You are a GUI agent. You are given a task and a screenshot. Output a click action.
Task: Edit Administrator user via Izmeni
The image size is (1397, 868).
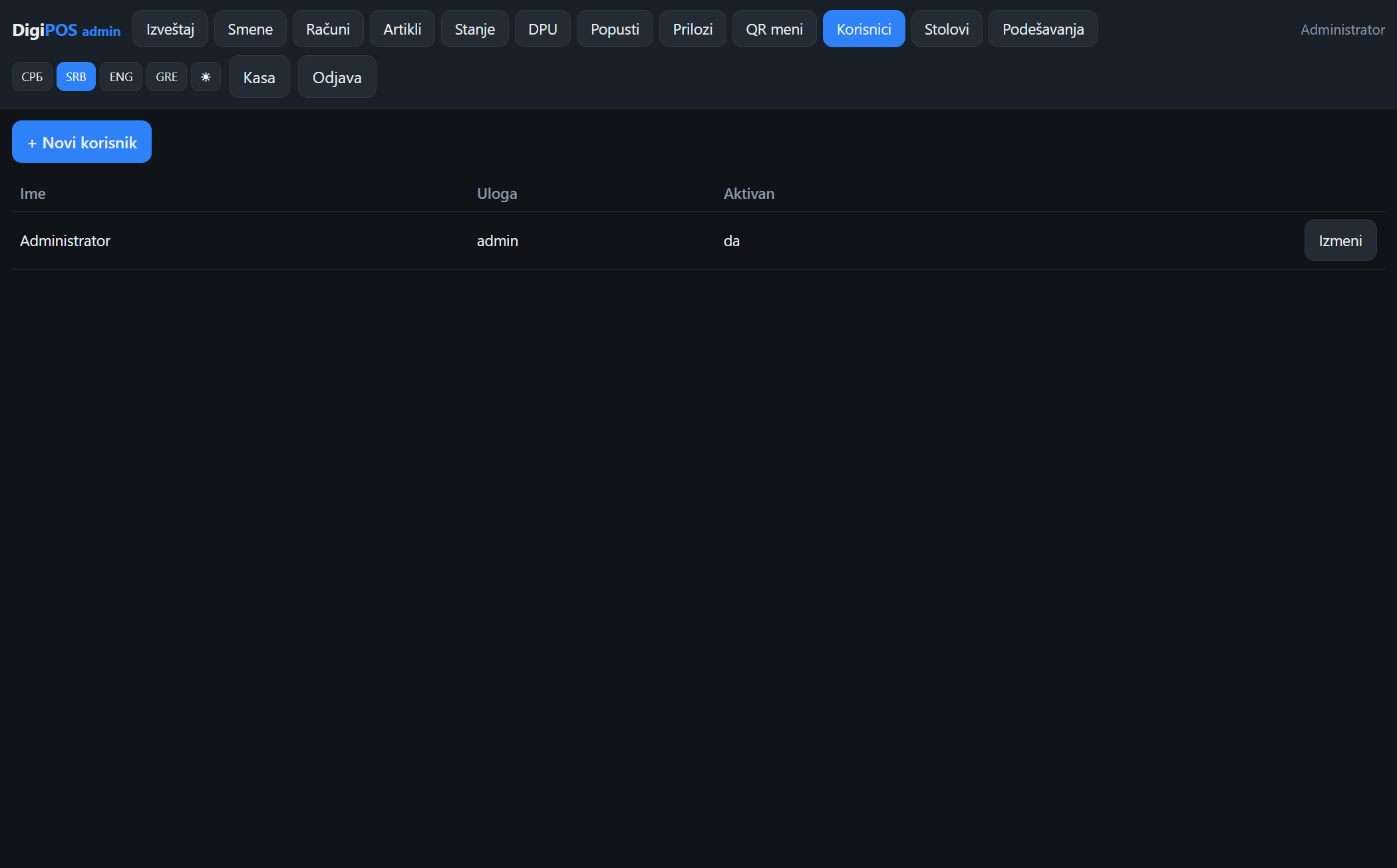[1340, 240]
